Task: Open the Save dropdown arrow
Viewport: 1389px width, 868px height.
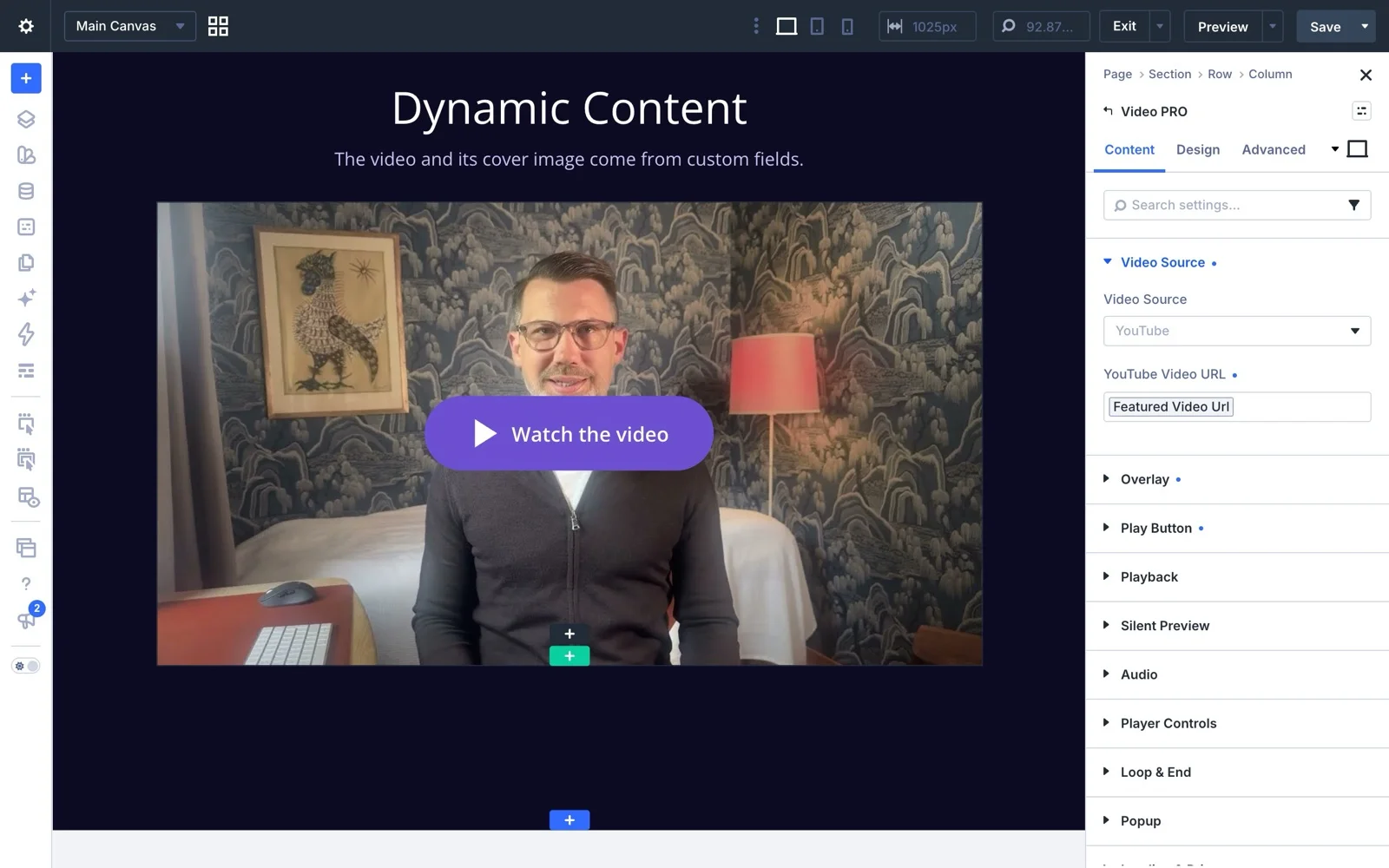Action: pyautogui.click(x=1366, y=26)
